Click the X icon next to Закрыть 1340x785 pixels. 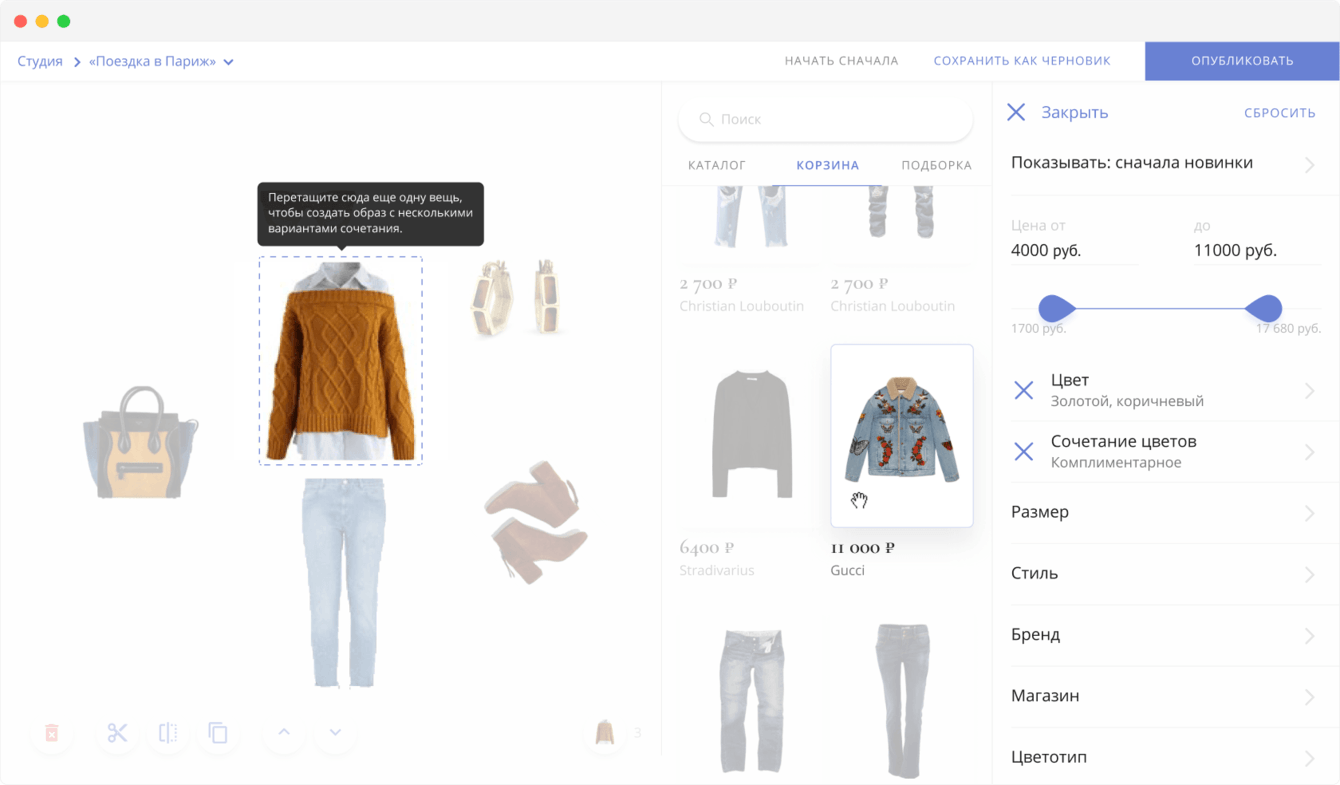(x=1016, y=112)
